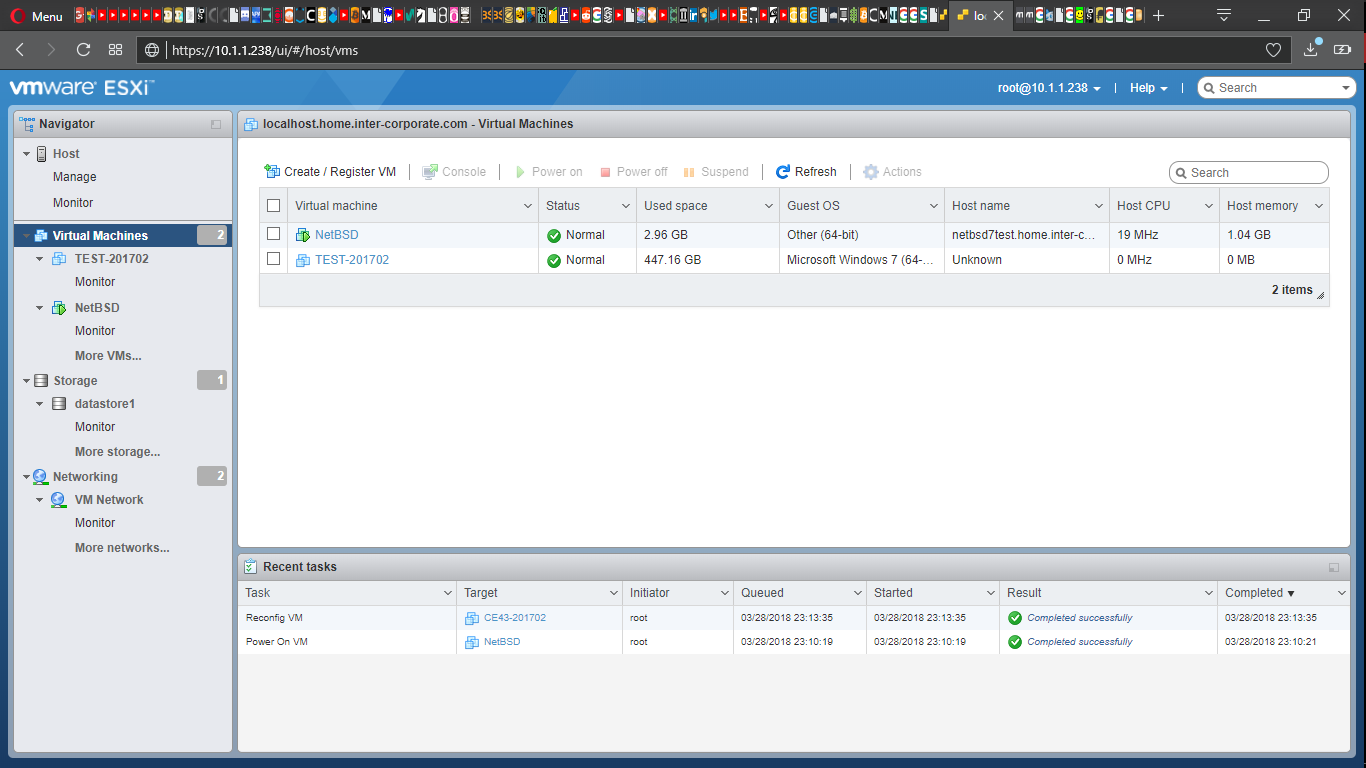The image size is (1366, 768).
Task: Open the Opera Menu button
Action: pyautogui.click(x=36, y=16)
